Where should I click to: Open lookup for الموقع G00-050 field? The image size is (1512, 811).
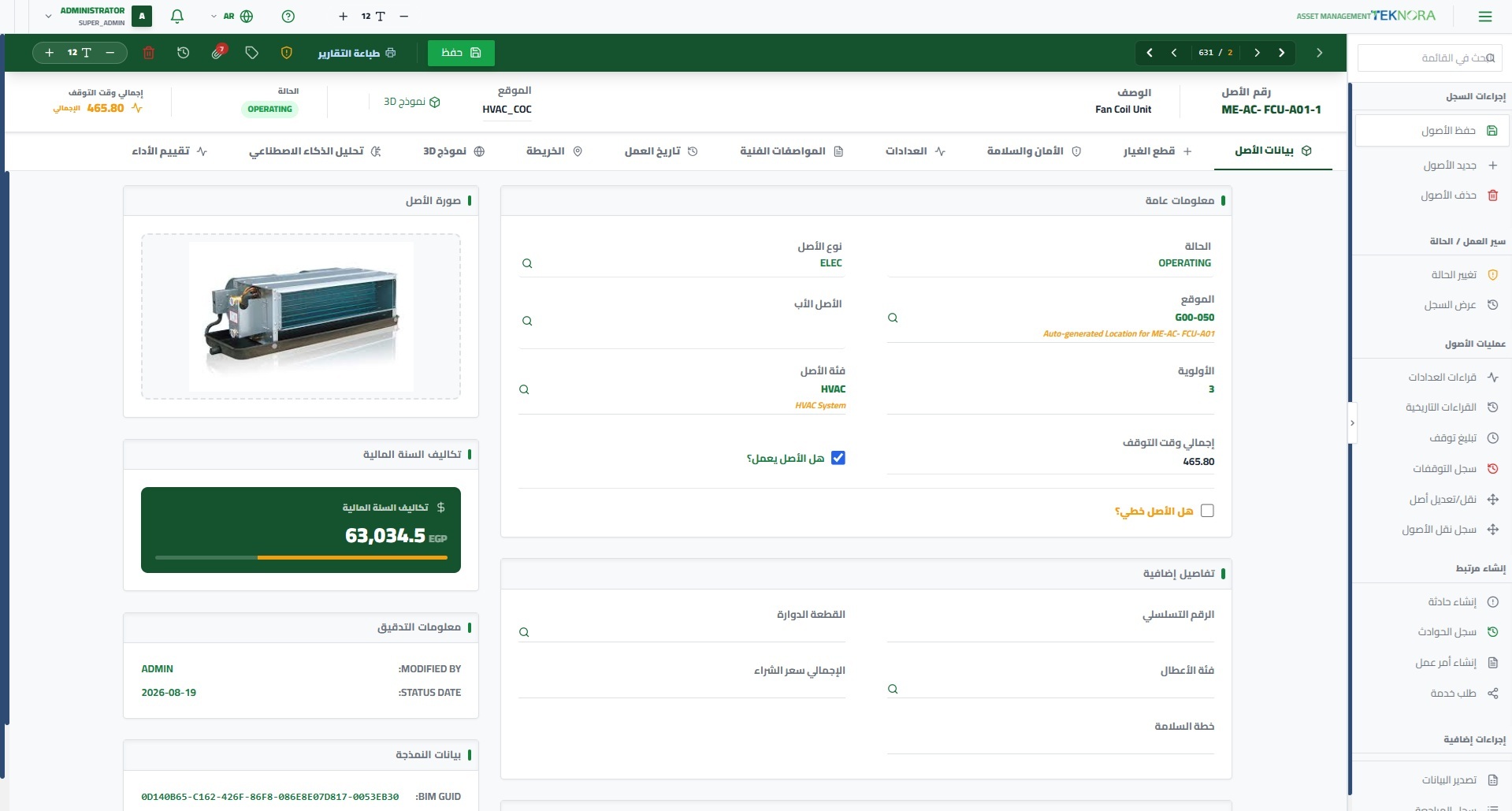coord(893,318)
